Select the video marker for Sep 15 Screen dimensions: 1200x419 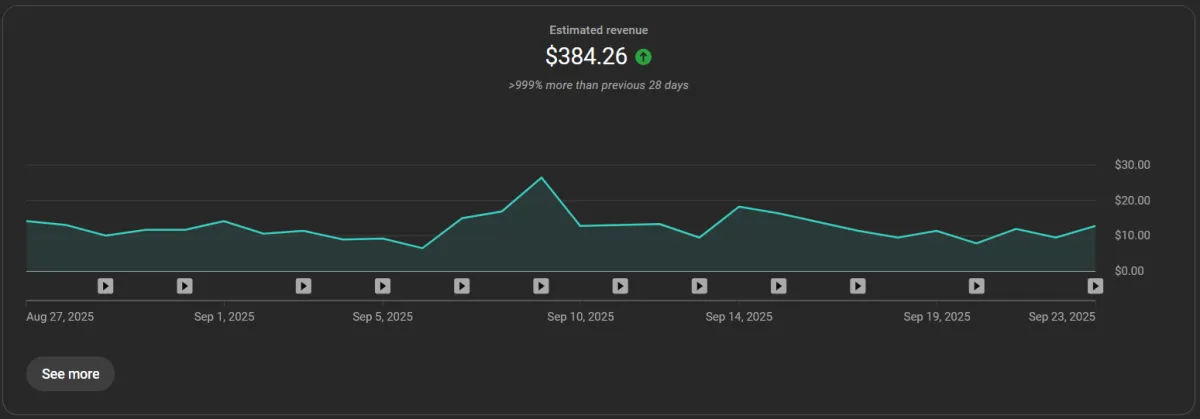pyautogui.click(x=778, y=286)
